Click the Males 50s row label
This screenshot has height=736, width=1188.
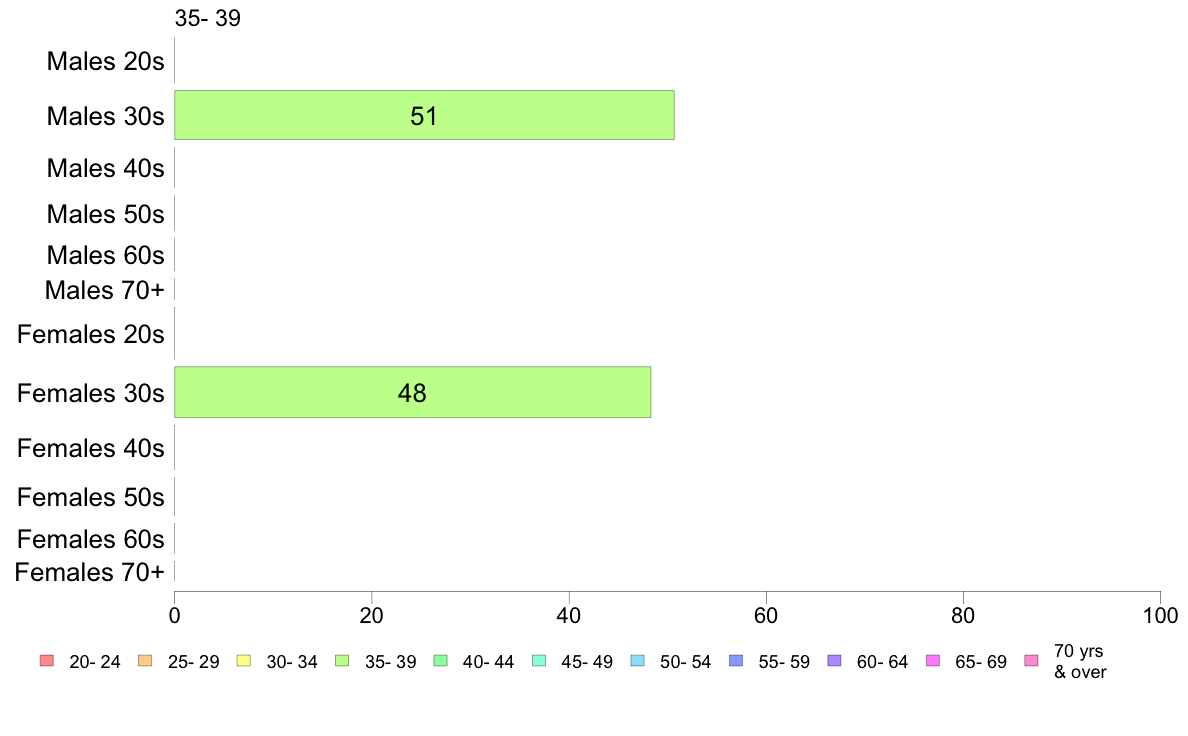click(x=105, y=215)
